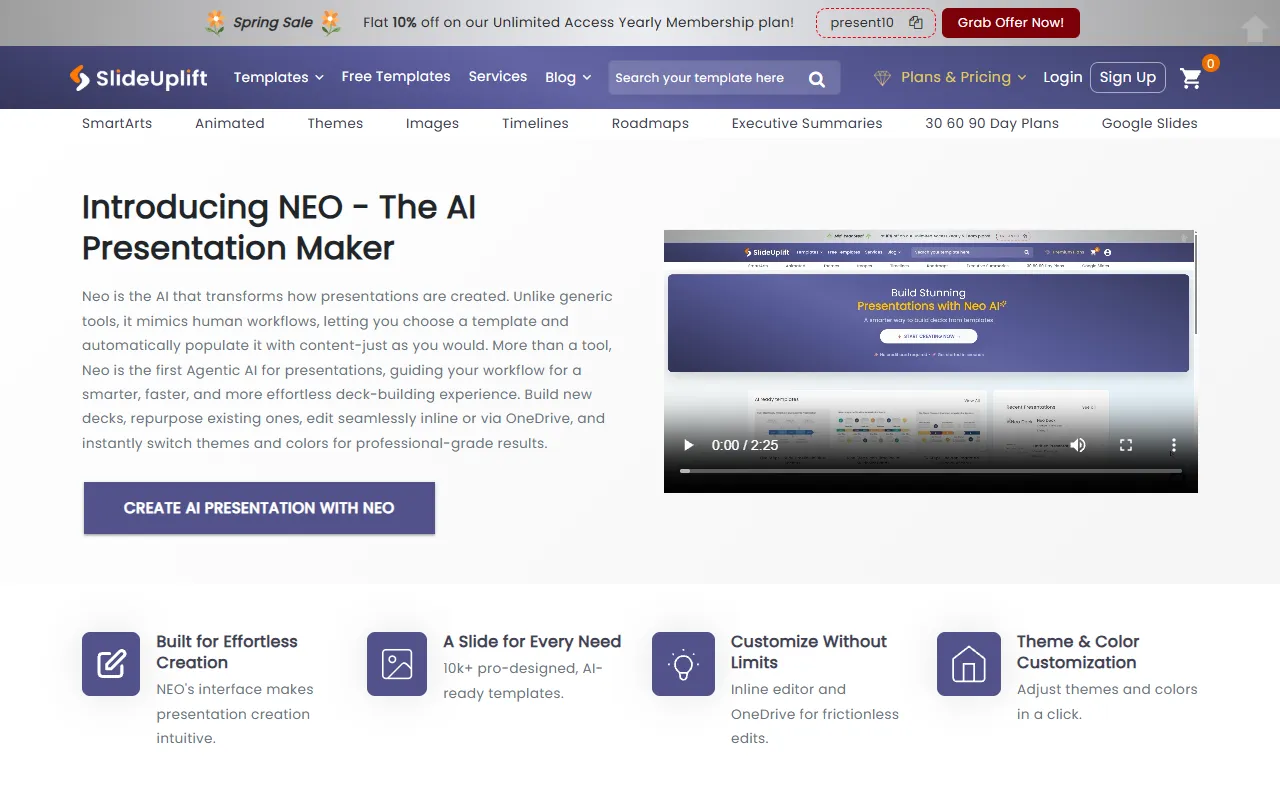Open the Timelines category

pos(535,123)
